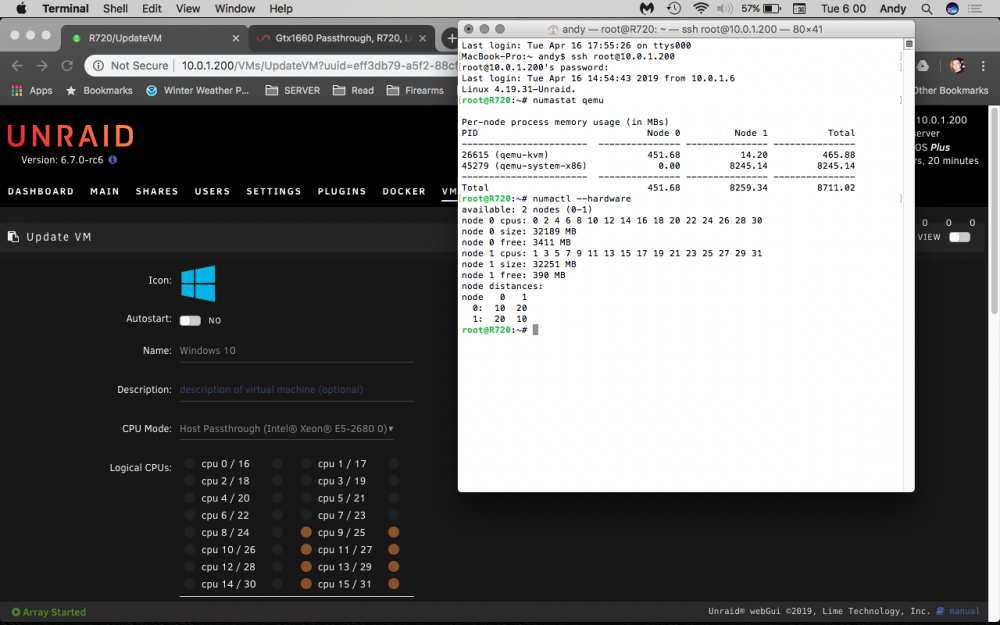The image size is (1000, 625).
Task: Click the VM Name input field
Action: [297, 351]
